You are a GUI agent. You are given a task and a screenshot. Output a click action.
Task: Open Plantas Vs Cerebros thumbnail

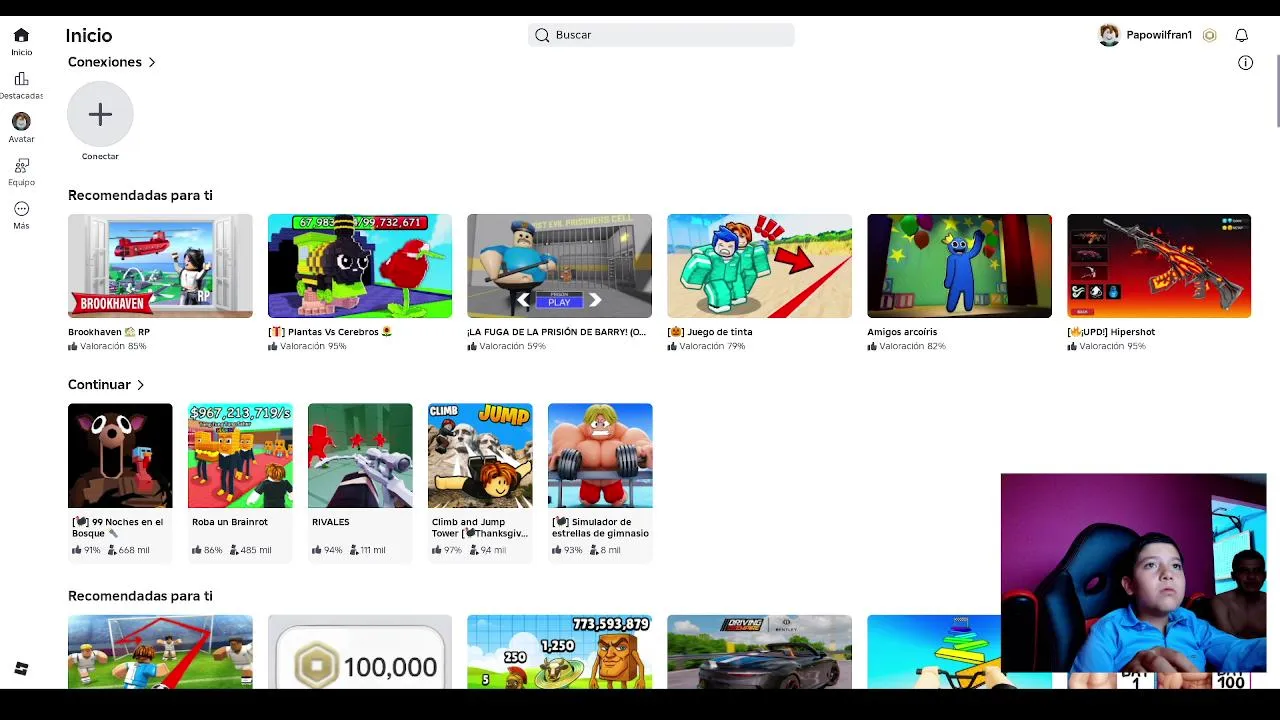360,266
